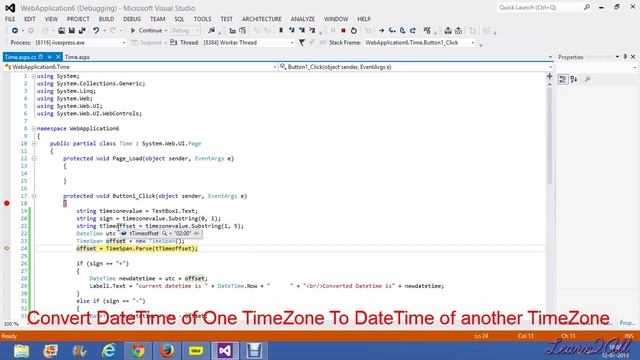Click the Step Over icon
Screen dimensions: 640x360
pyautogui.click(x=402, y=31)
